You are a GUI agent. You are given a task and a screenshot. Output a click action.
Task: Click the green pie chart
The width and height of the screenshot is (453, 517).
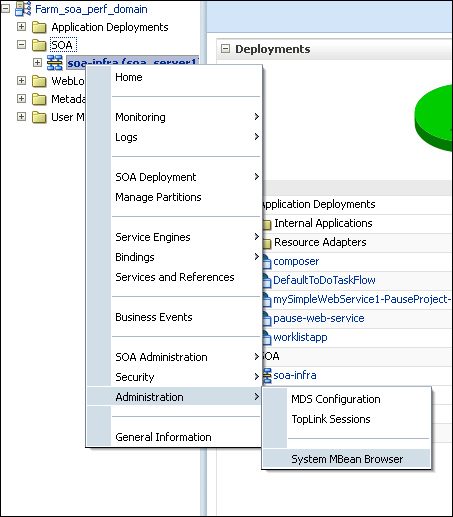click(x=434, y=118)
